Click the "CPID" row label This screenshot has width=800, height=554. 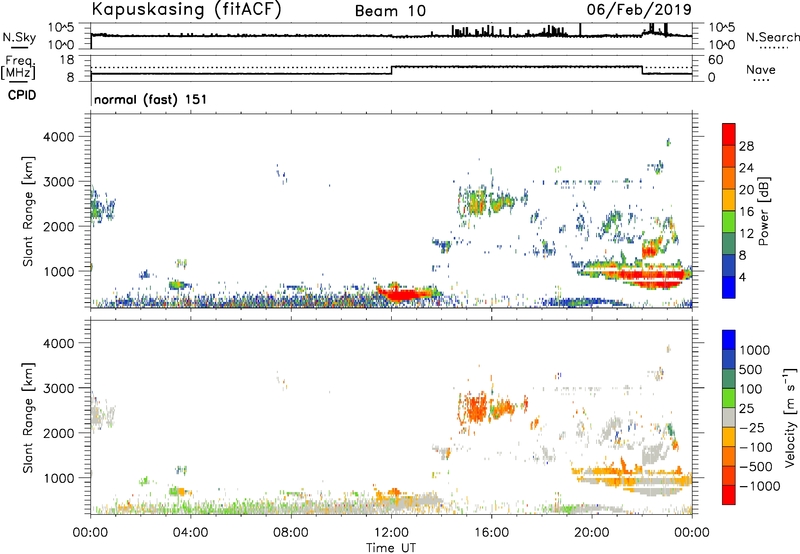[x=22, y=95]
